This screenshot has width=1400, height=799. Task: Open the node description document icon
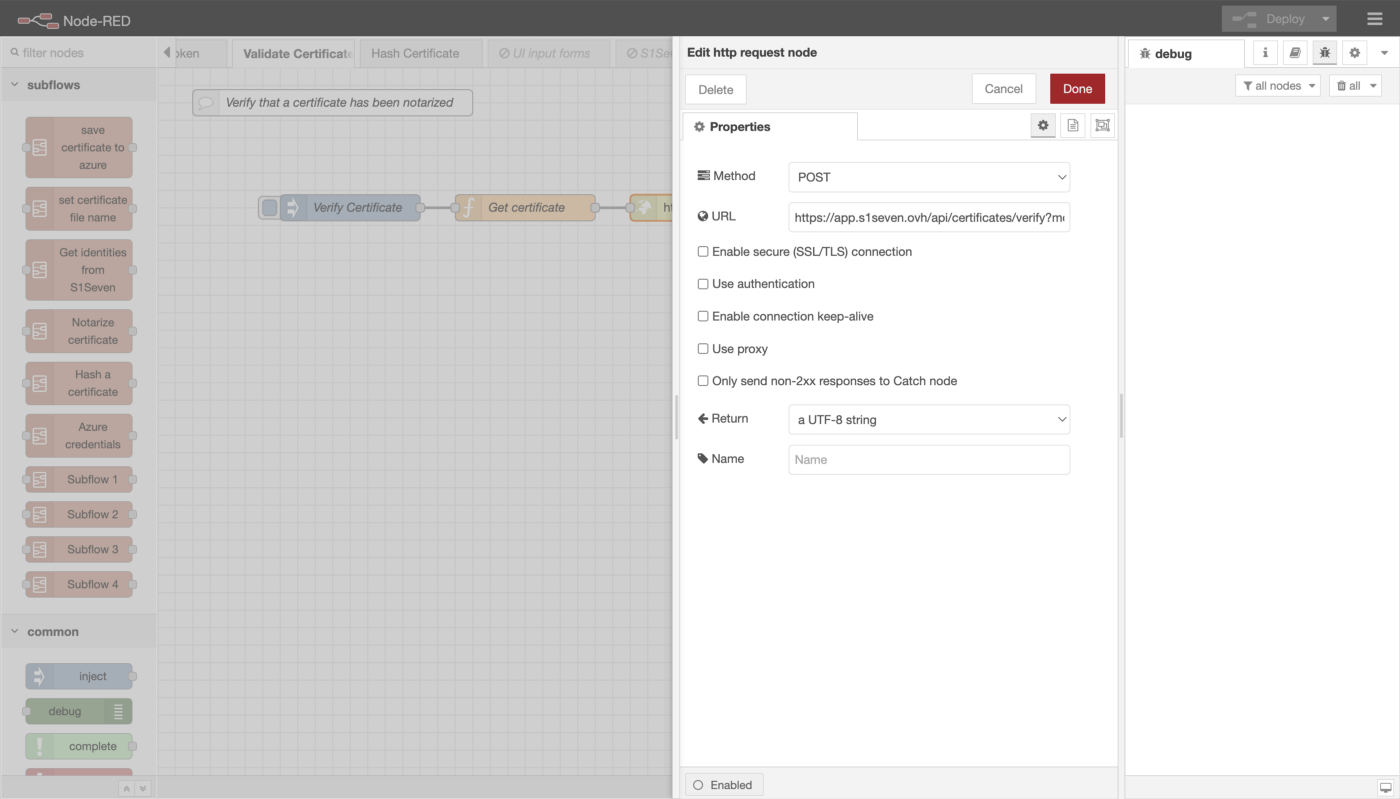(1072, 126)
